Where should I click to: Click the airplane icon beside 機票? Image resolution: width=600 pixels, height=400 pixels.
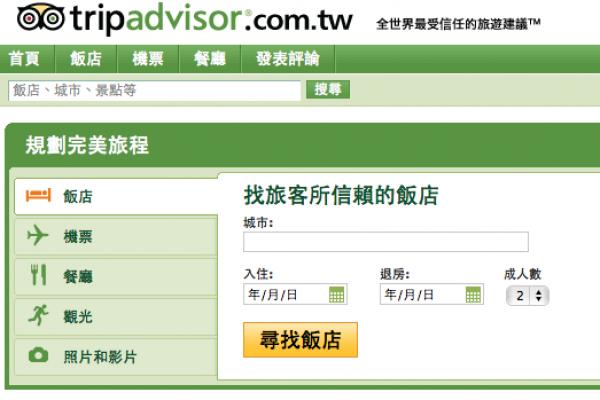click(x=38, y=235)
